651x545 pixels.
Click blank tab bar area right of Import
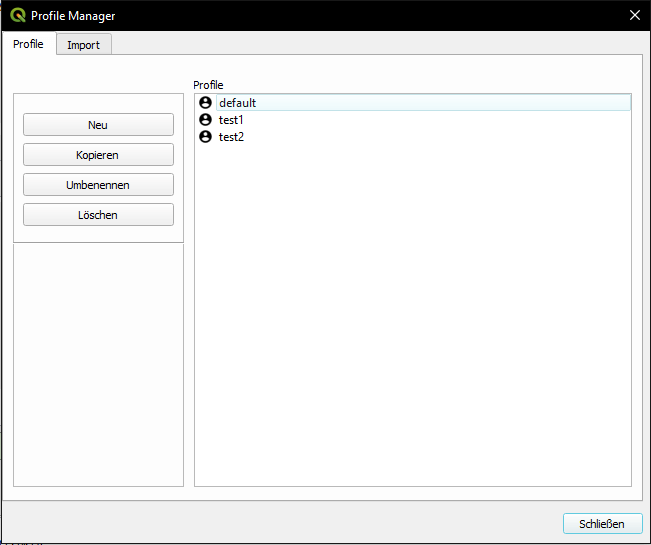point(380,44)
